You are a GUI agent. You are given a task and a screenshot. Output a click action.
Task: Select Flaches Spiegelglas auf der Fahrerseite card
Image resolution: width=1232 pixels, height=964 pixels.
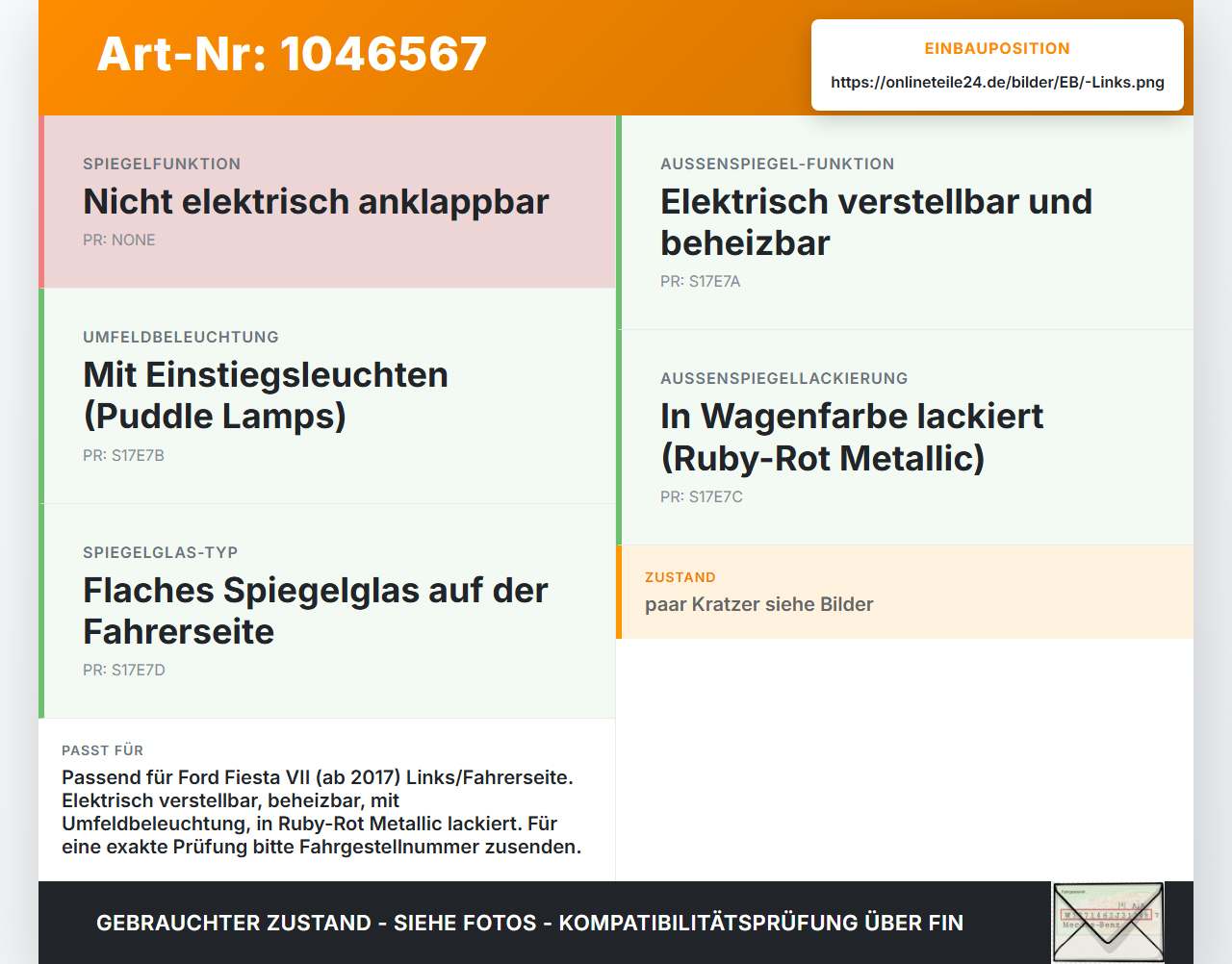(327, 611)
